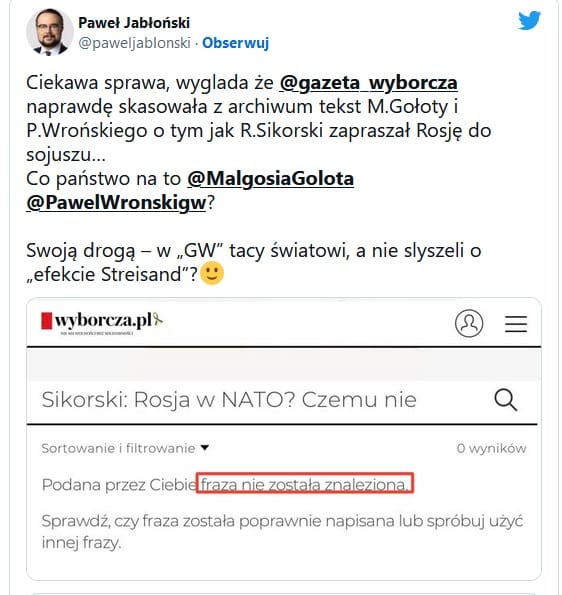The height and width of the screenshot is (595, 562).
Task: Open the @gazeta_wyborcza mention
Action: [x=368, y=83]
